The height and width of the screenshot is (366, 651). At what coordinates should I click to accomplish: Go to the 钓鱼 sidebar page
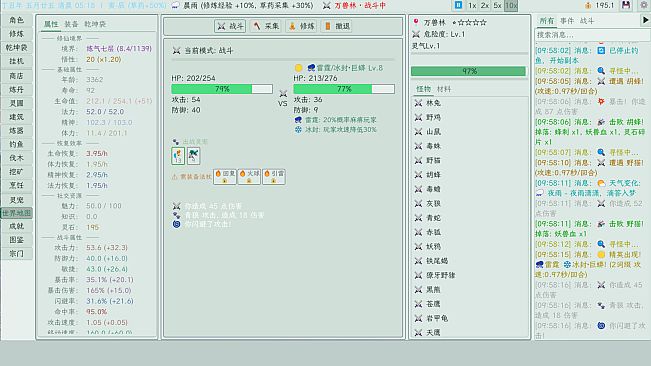click(17, 144)
